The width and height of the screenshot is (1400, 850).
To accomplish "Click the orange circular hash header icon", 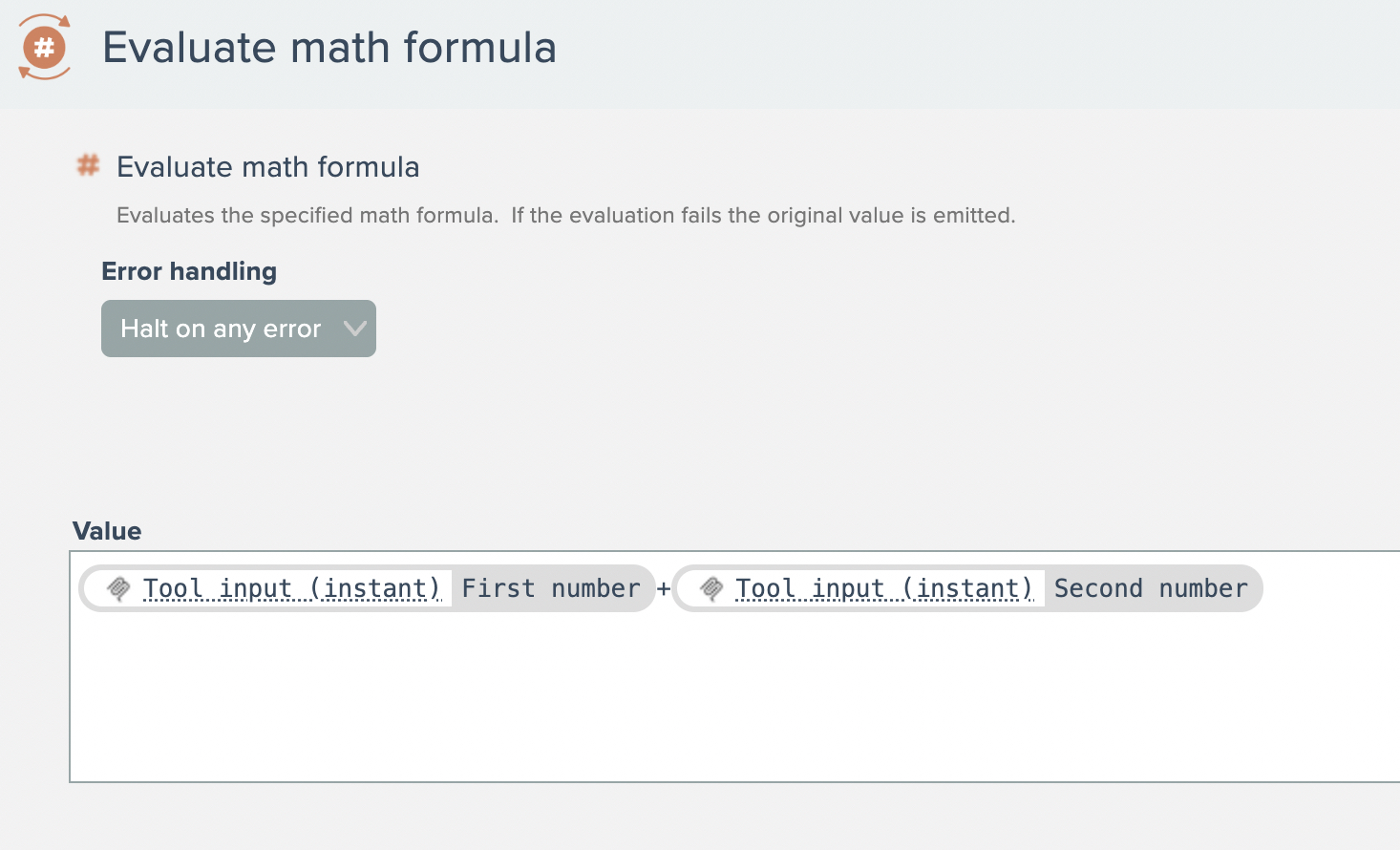I will pyautogui.click(x=44, y=47).
